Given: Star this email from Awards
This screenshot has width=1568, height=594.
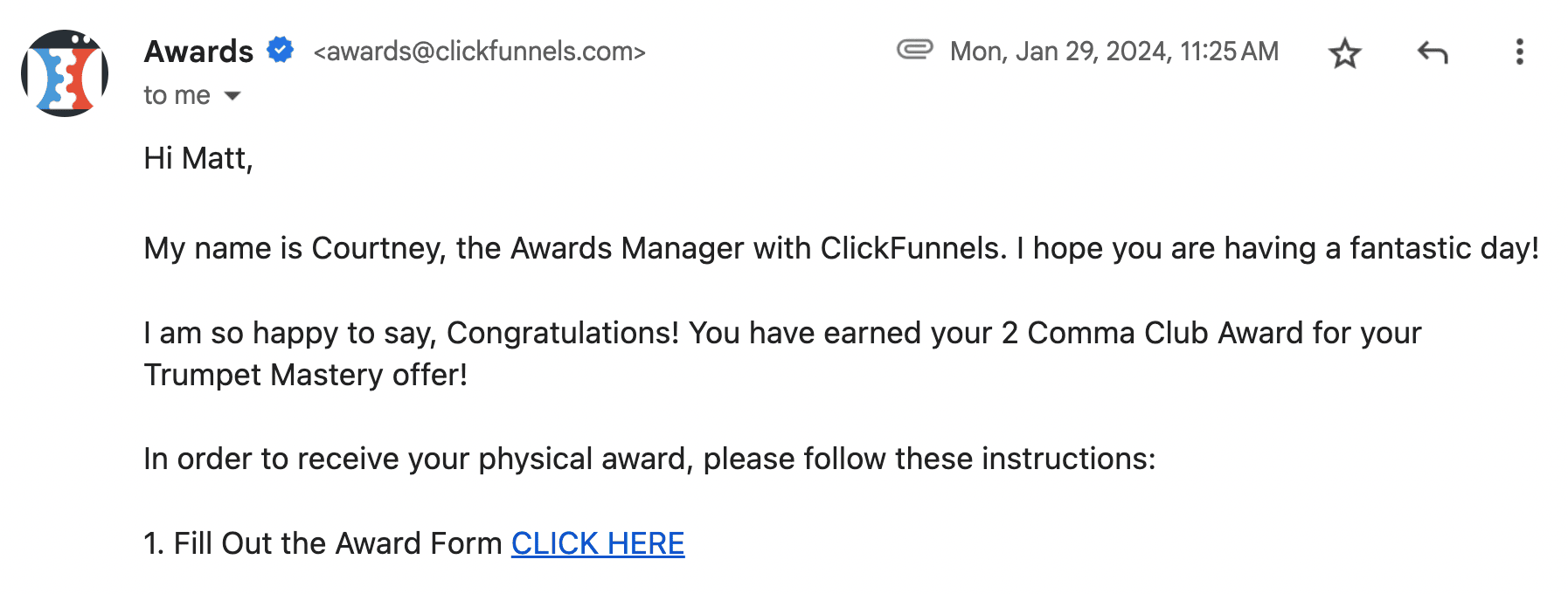Looking at the screenshot, I should (1344, 53).
